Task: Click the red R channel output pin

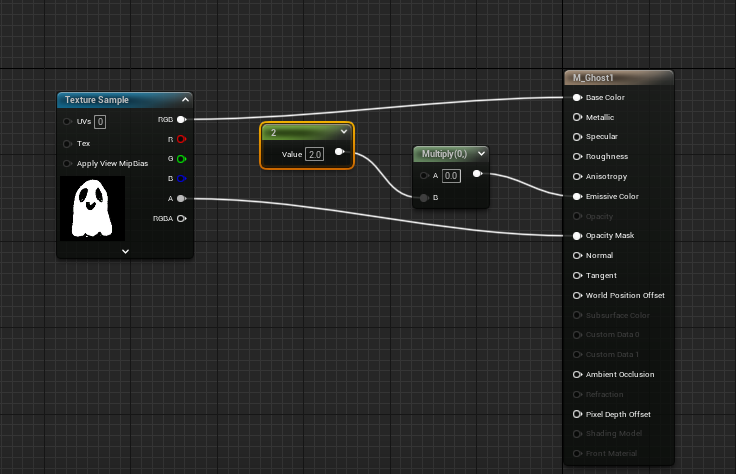Action: point(181,139)
